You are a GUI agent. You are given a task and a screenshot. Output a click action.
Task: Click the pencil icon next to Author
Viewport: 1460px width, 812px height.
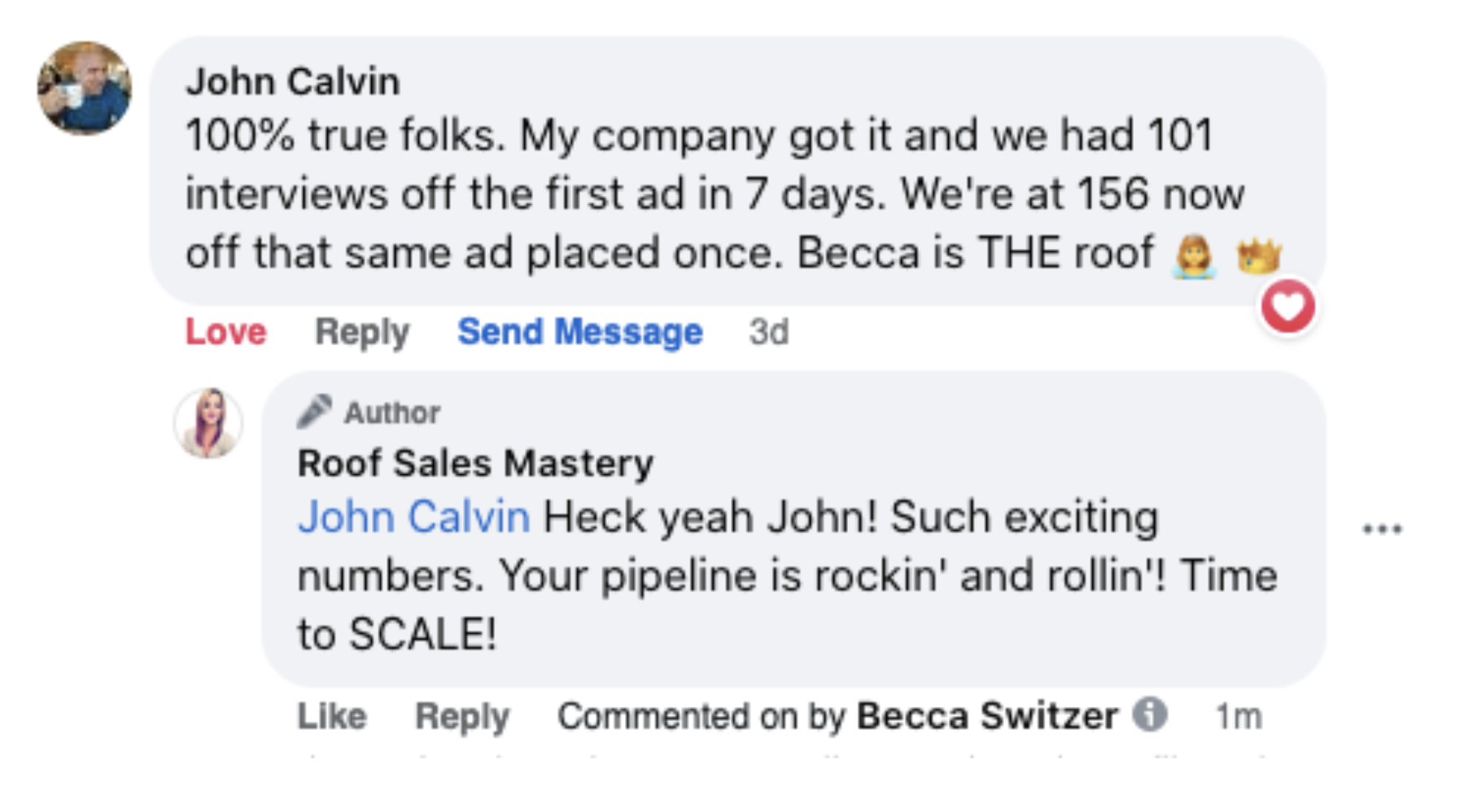(314, 412)
